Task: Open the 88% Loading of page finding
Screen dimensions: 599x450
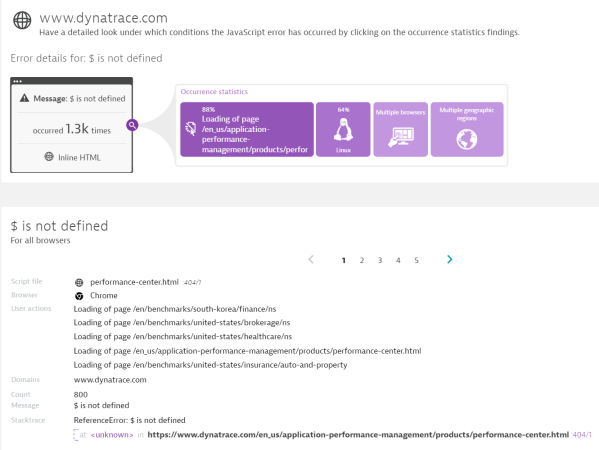Action: [x=247, y=129]
